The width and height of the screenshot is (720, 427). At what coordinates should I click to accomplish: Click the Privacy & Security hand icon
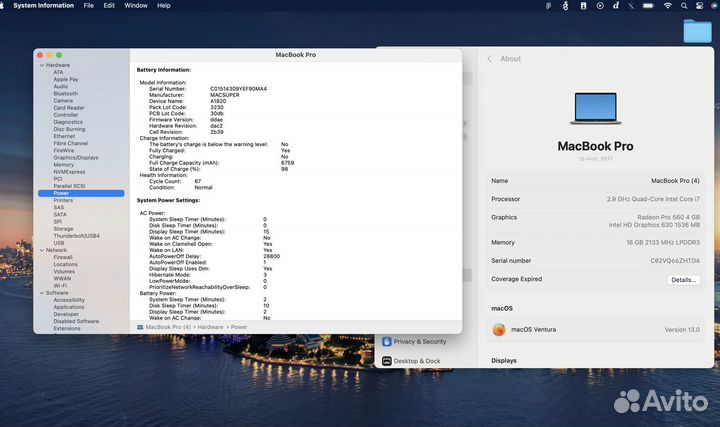(387, 341)
